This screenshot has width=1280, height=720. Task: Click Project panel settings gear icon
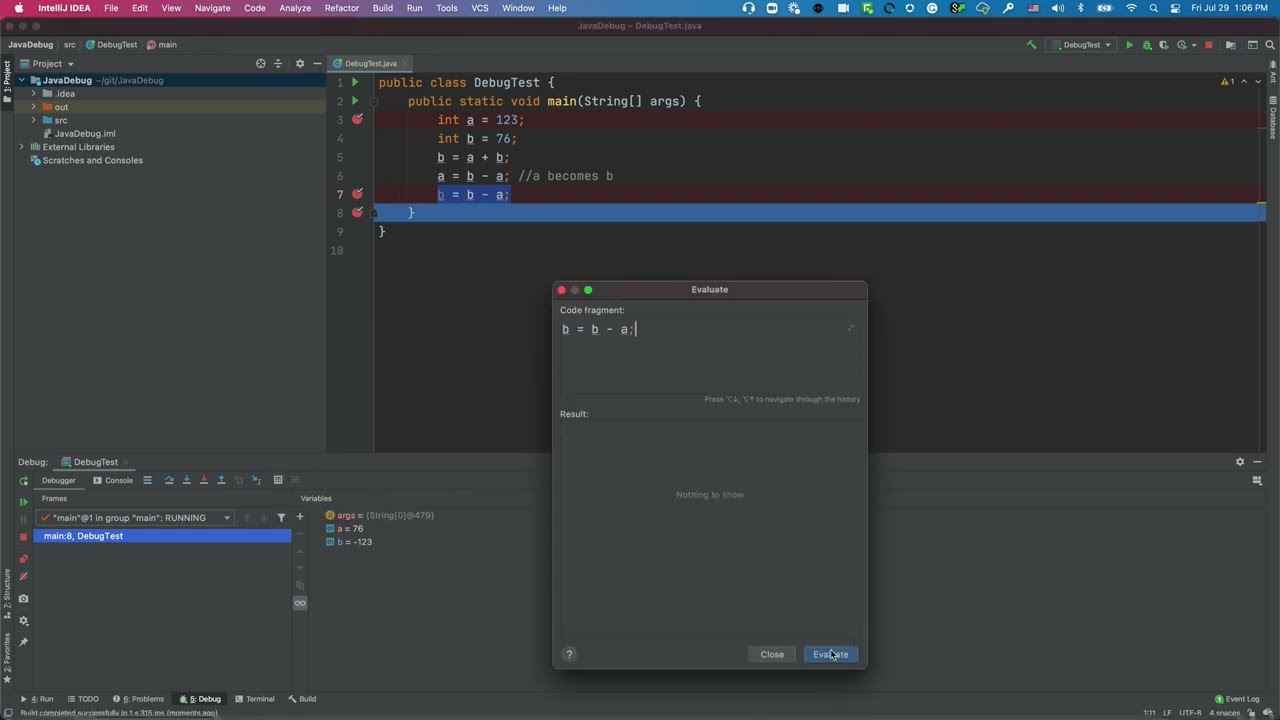click(x=299, y=63)
